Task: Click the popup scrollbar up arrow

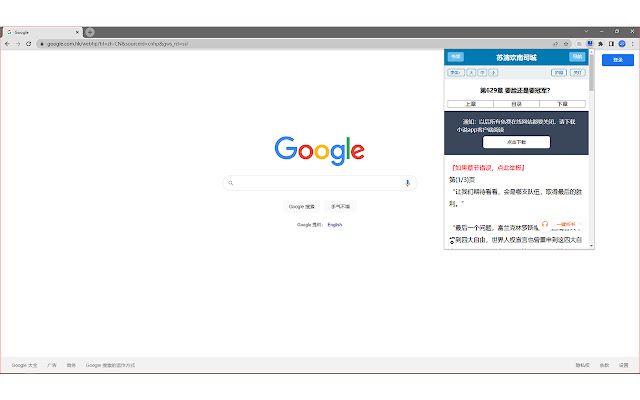Action: pyautogui.click(x=591, y=52)
